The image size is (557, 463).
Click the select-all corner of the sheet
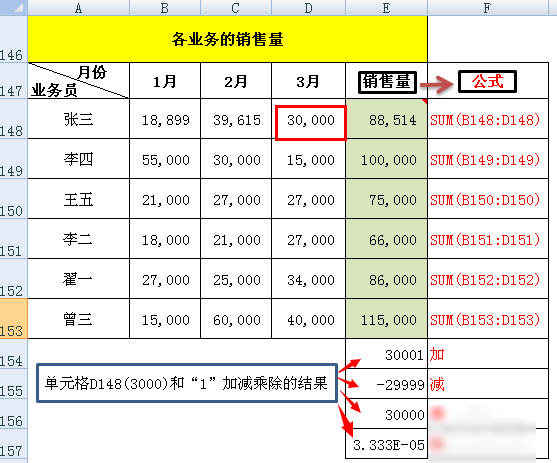coord(13,7)
